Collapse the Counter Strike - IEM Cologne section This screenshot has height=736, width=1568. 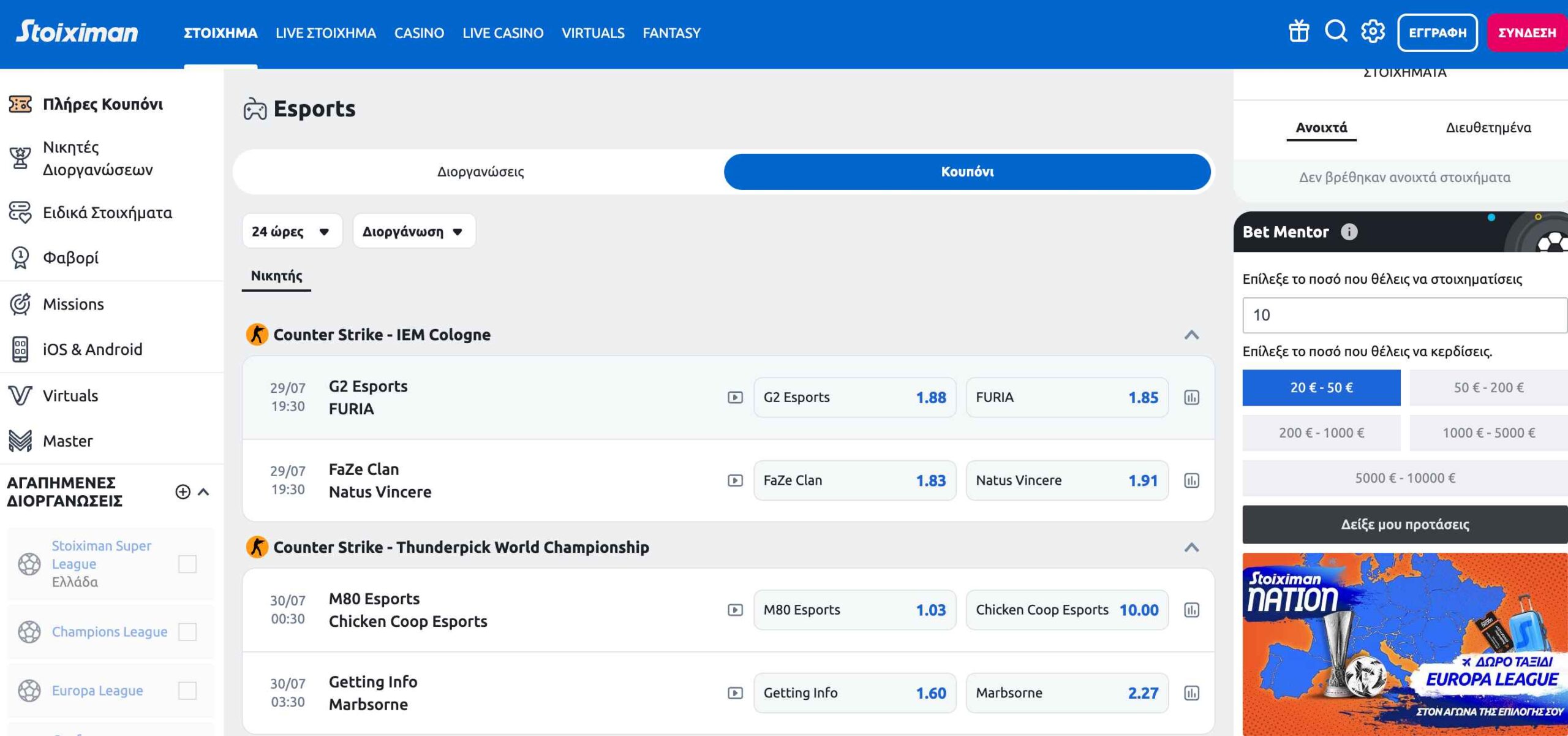click(1191, 335)
